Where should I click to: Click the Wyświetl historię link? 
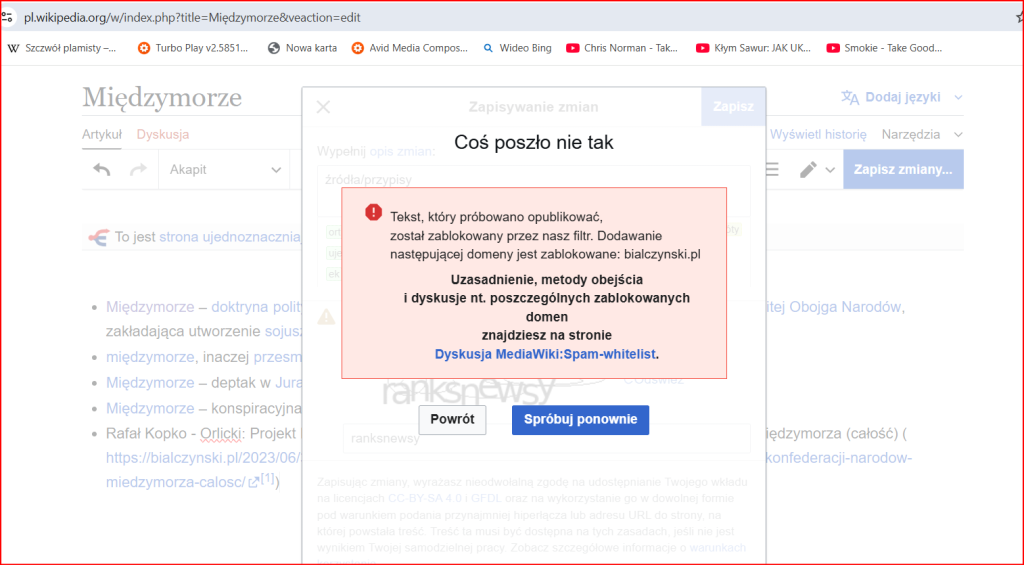coord(817,134)
